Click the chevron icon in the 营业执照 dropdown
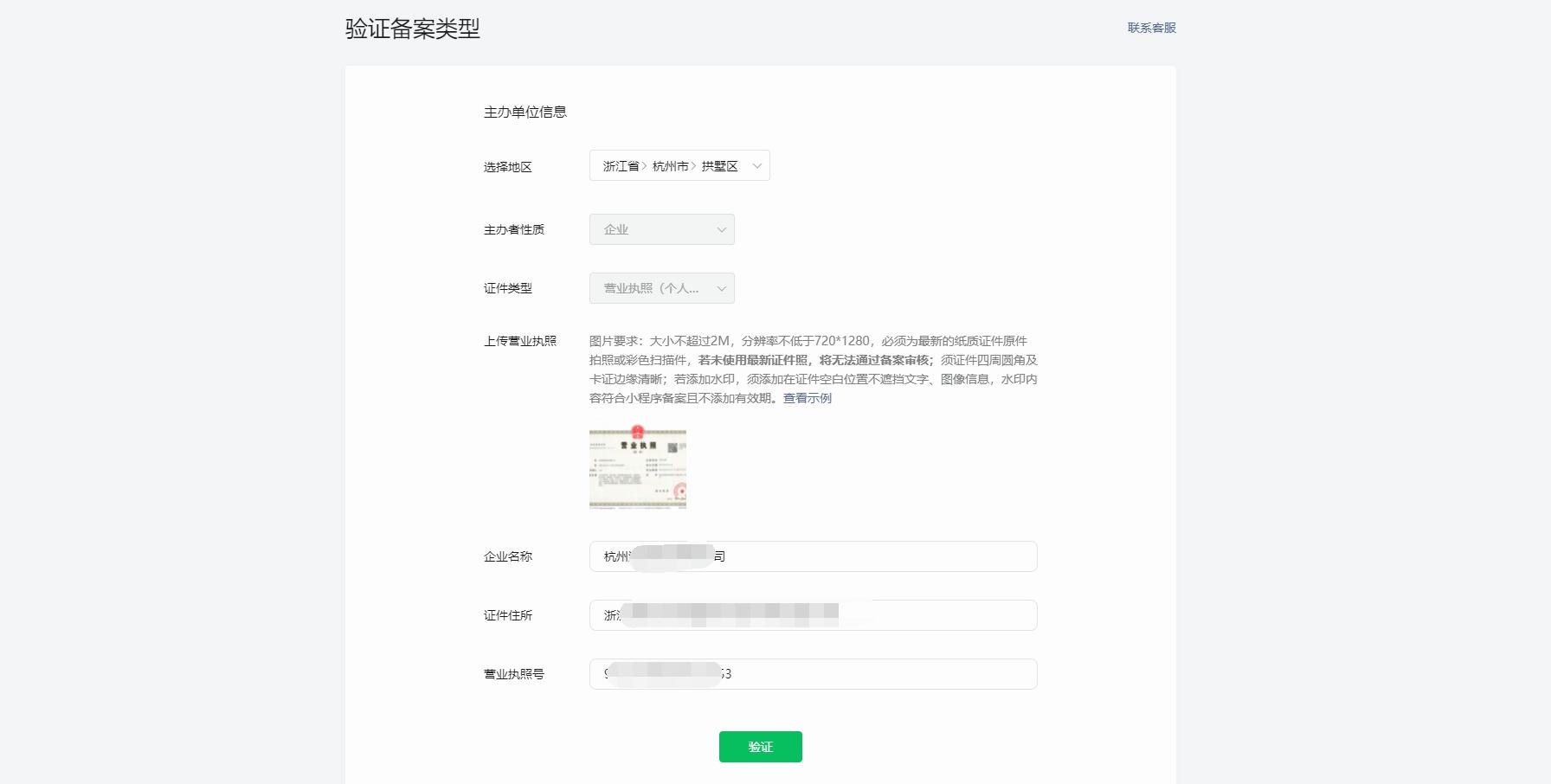The image size is (1551, 784). 721,289
